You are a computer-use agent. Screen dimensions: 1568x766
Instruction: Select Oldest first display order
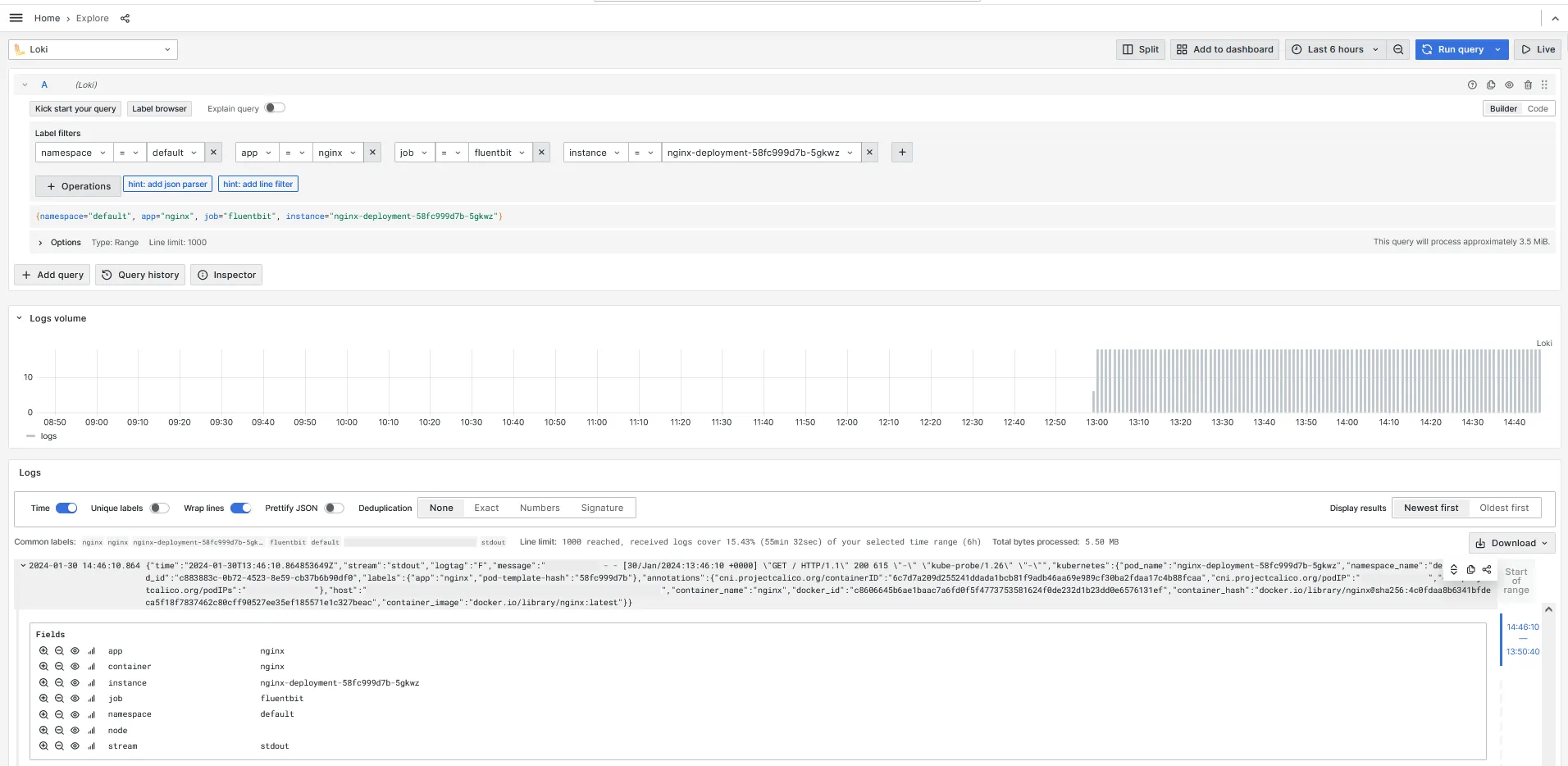(1503, 508)
